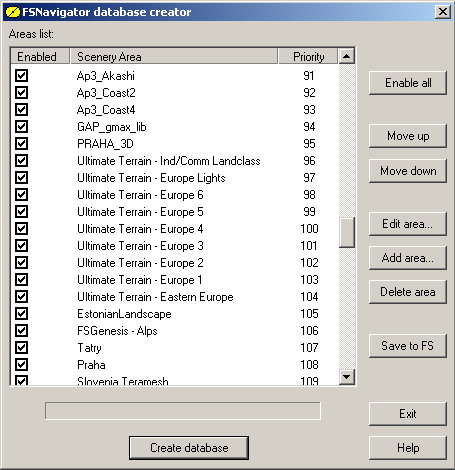Uncheck the PRAHA_3D checkbox

coord(21,143)
